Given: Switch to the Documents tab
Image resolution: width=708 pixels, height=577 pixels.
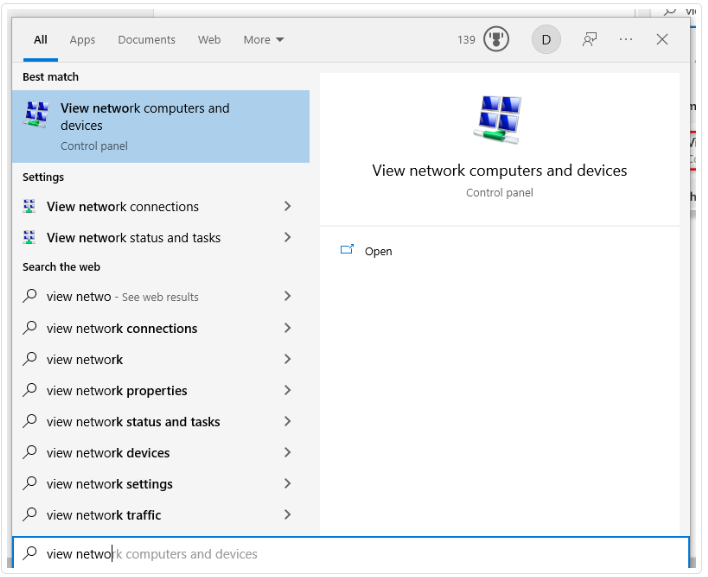Looking at the screenshot, I should click(x=146, y=40).
